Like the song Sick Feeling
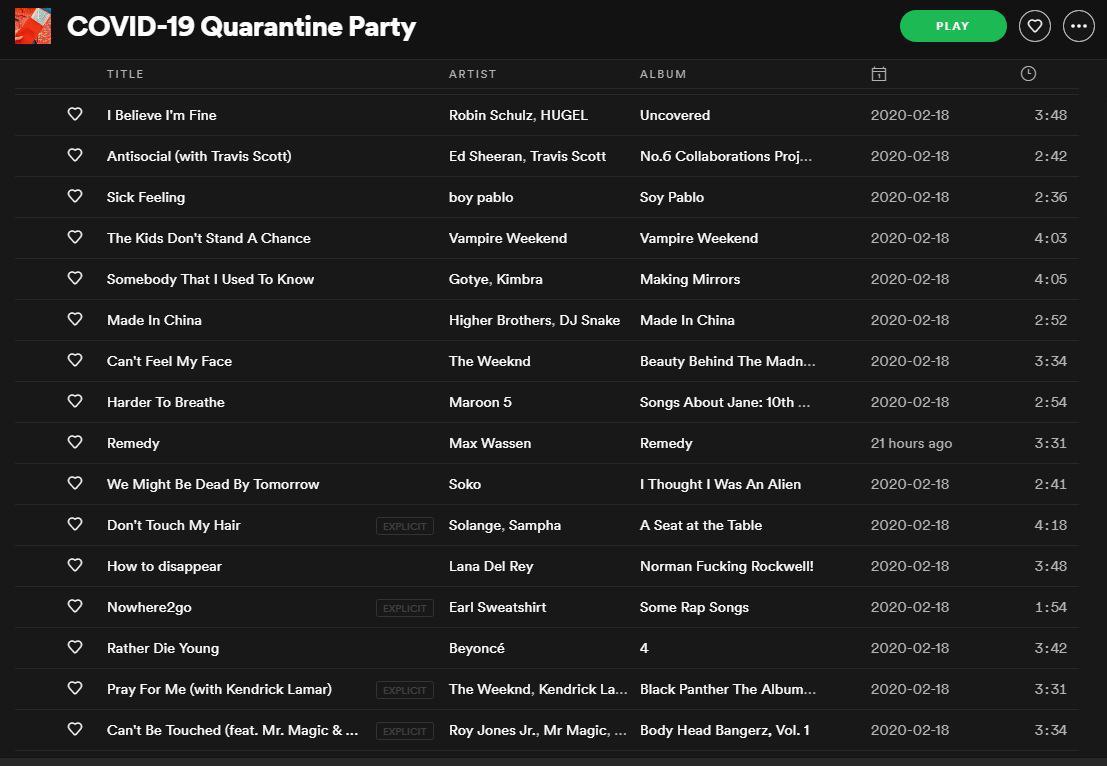 point(75,196)
